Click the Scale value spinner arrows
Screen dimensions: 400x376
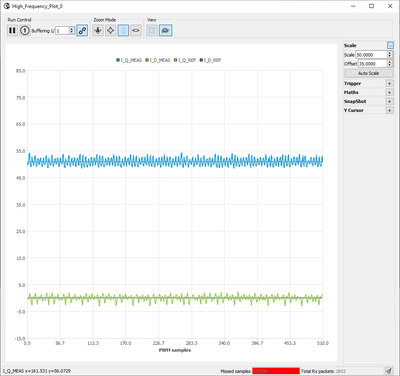pos(390,55)
